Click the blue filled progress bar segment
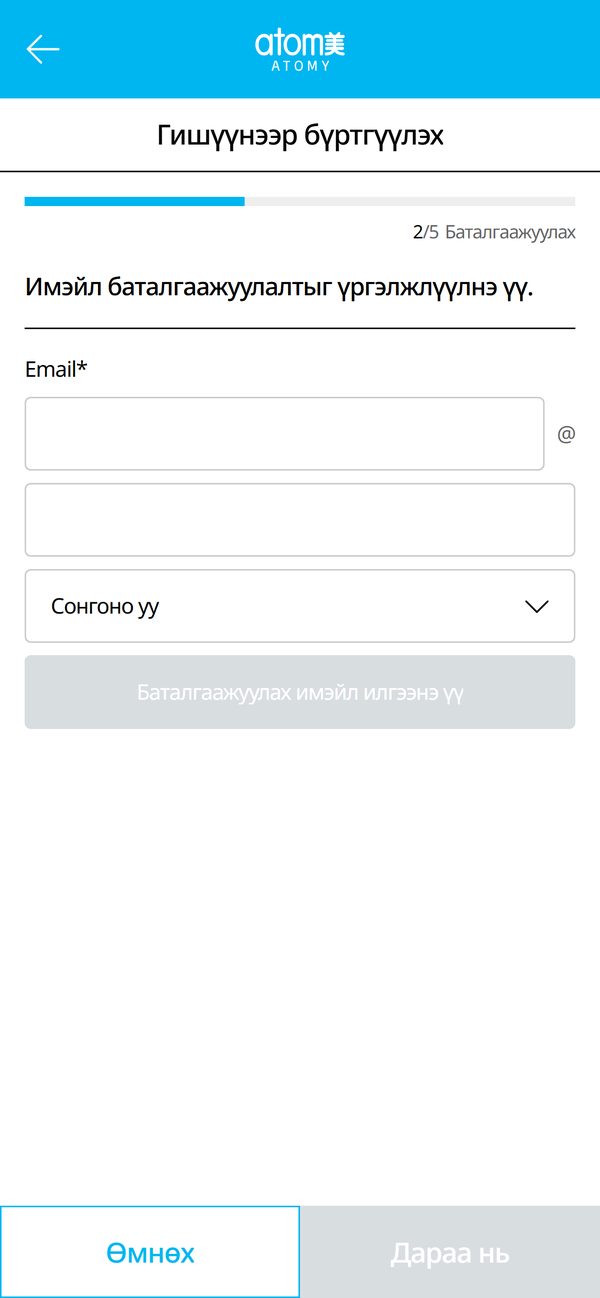Screen dimensions: 600x1298 pyautogui.click(x=135, y=201)
